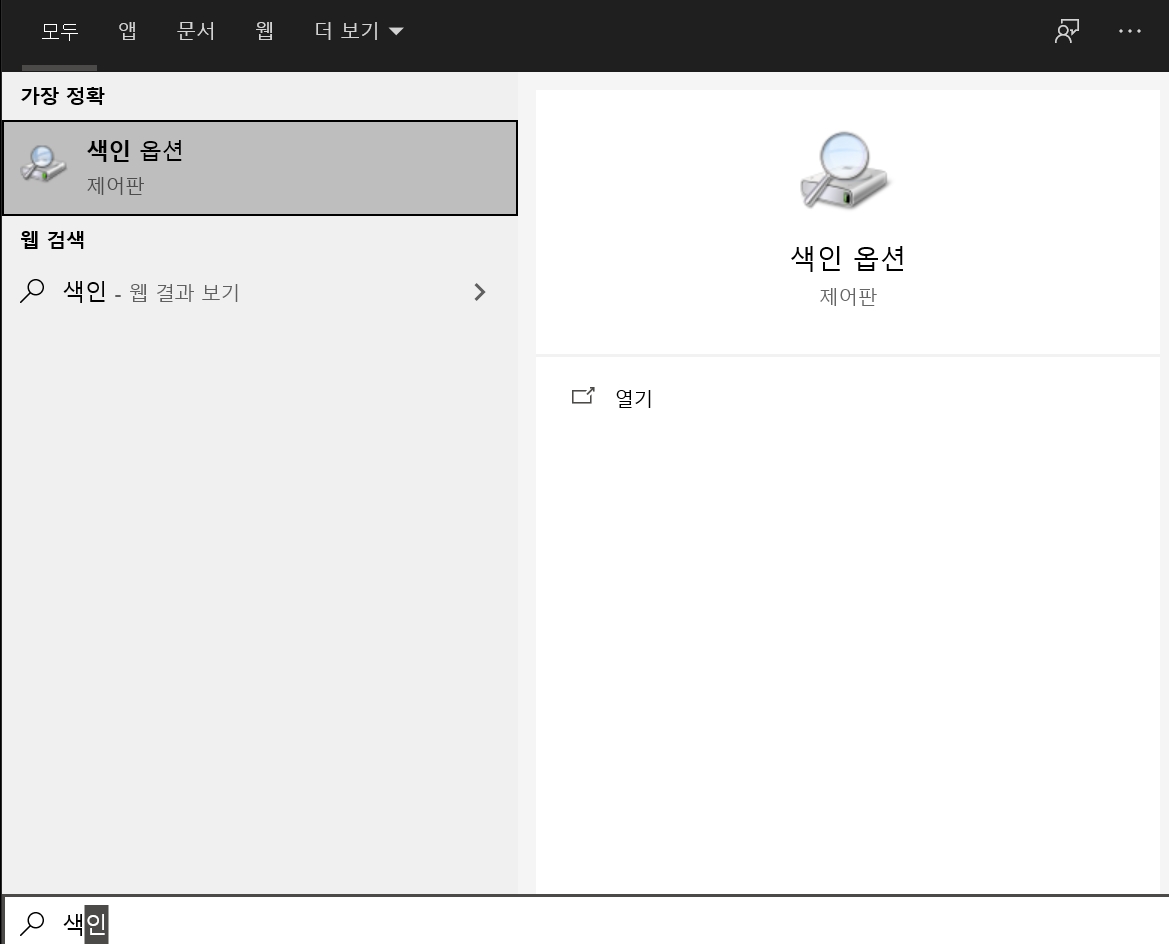Click the search box containing 색인
This screenshot has width=1169, height=944.
586,921
